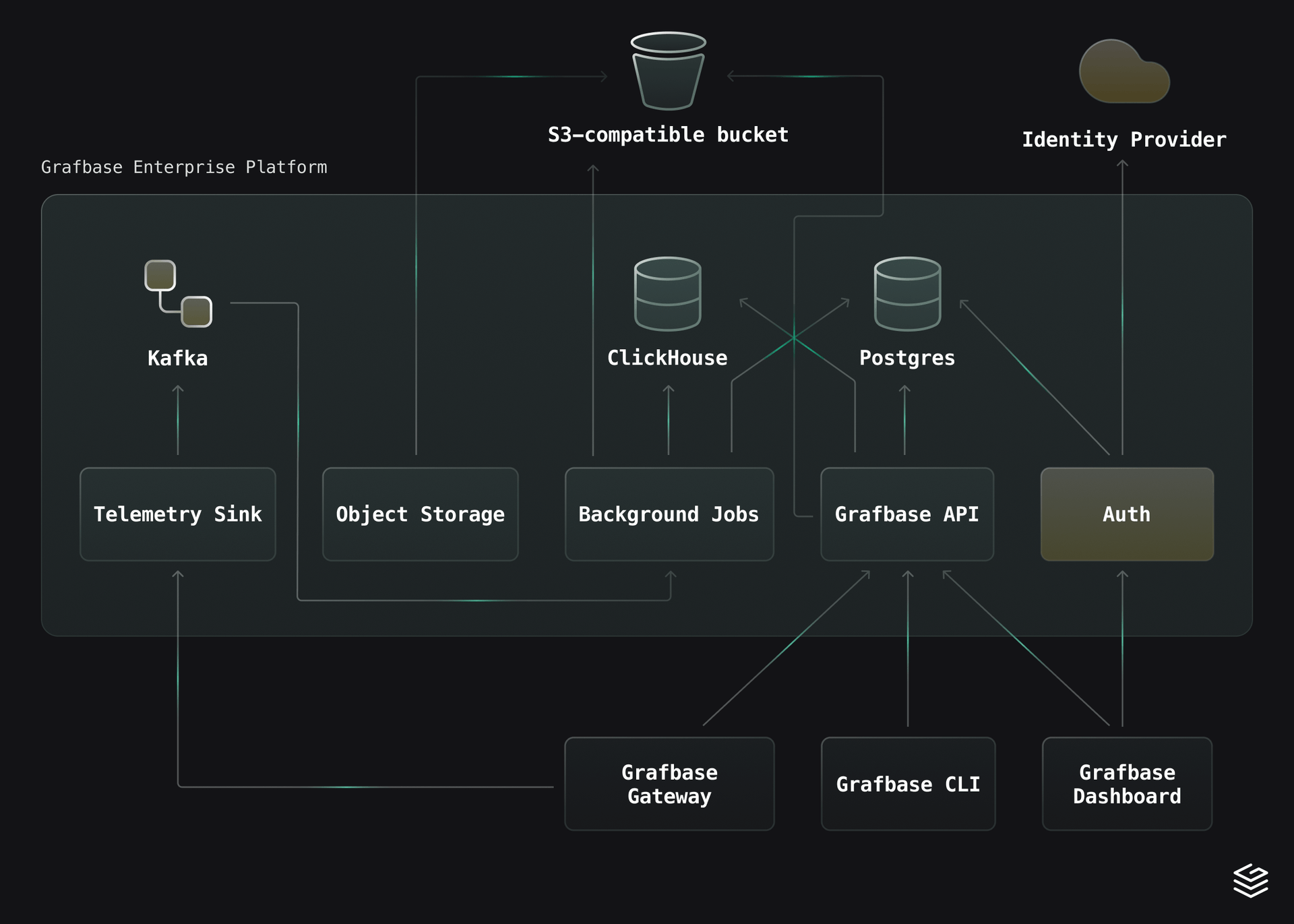Screen dimensions: 1294x924
Task: Select the bucket icon above Background Jobs
Action: pyautogui.click(x=667, y=71)
